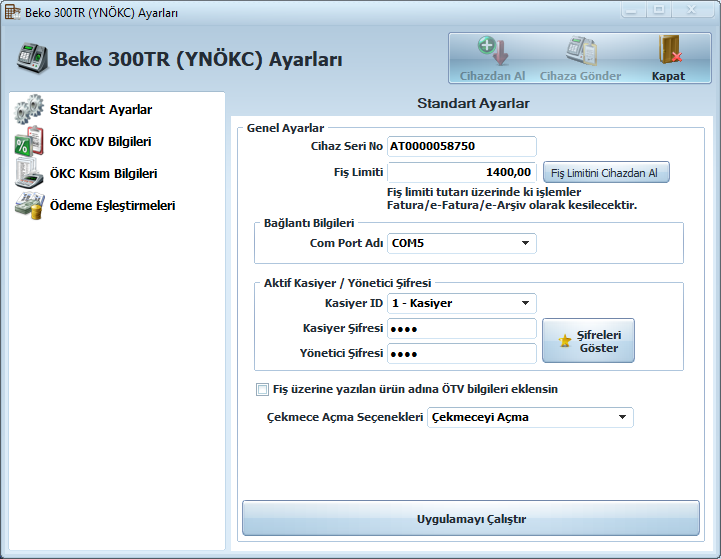This screenshot has height=559, width=721.
Task: Expand the Kasiyer ID combo box
Action: pyautogui.click(x=525, y=303)
